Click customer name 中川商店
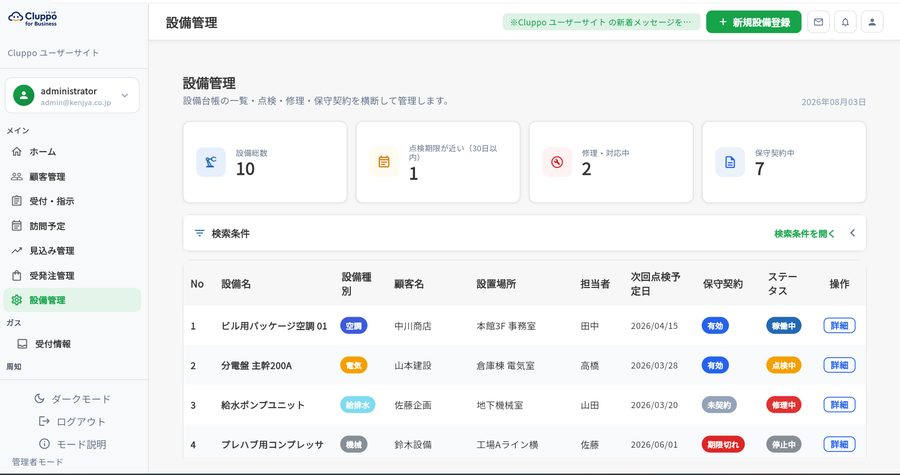 [x=413, y=326]
